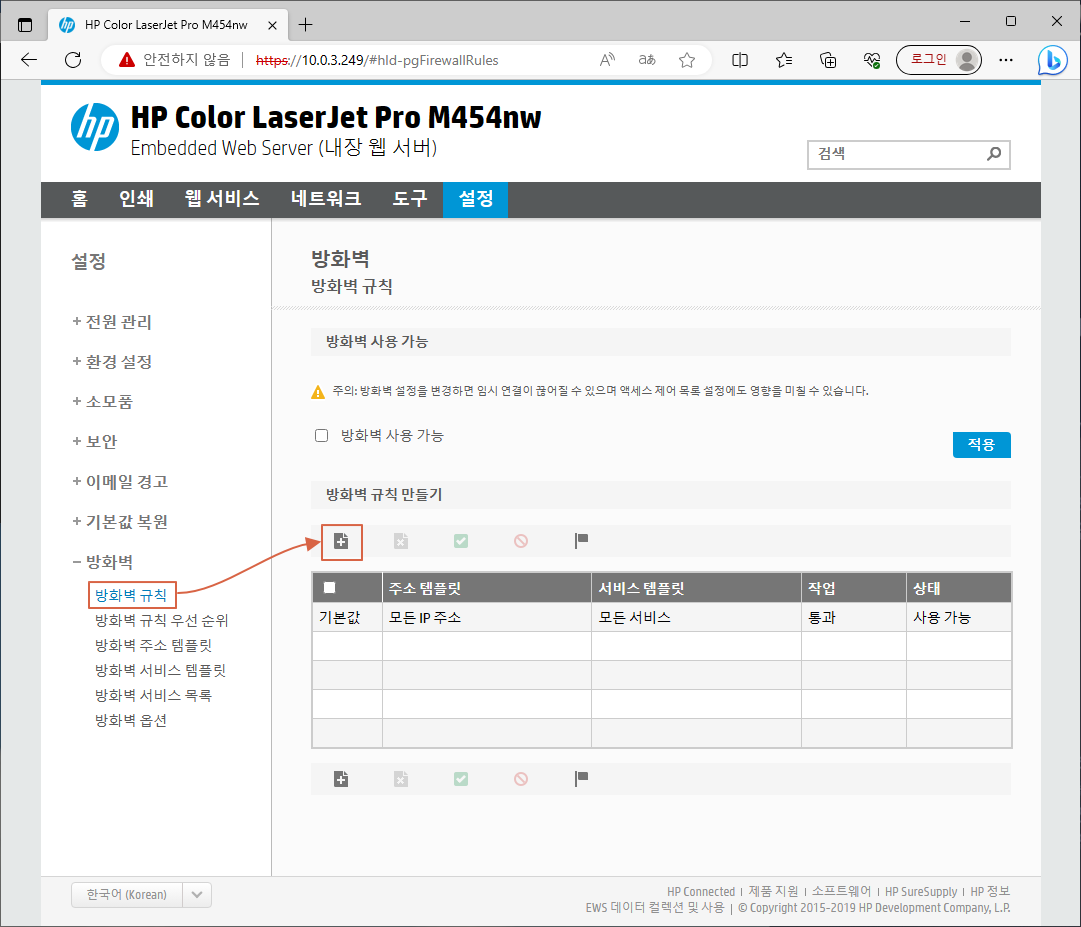Open the Bing sidebar icon
Screen dimensions: 1081x927
(1053, 60)
